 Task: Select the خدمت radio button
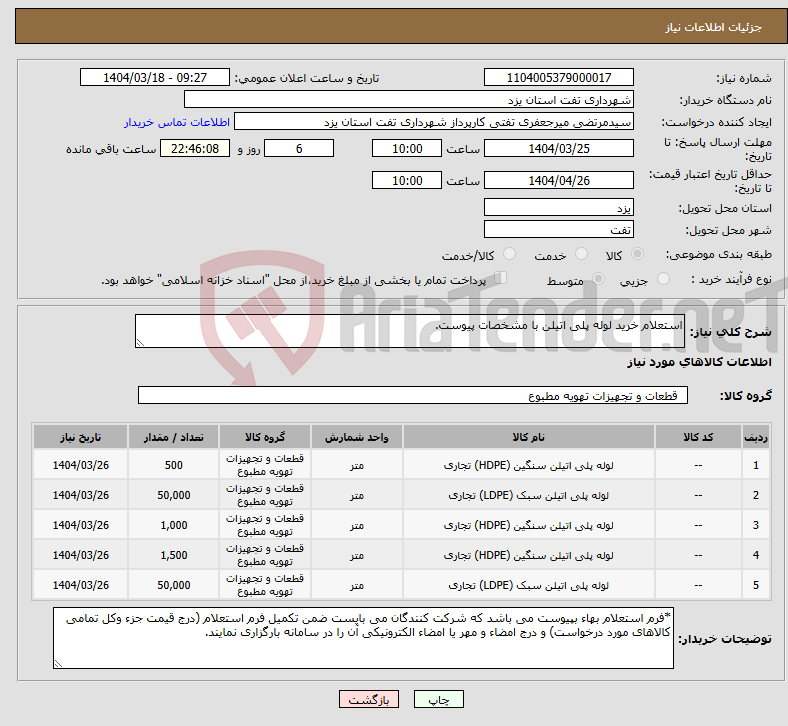(x=581, y=254)
